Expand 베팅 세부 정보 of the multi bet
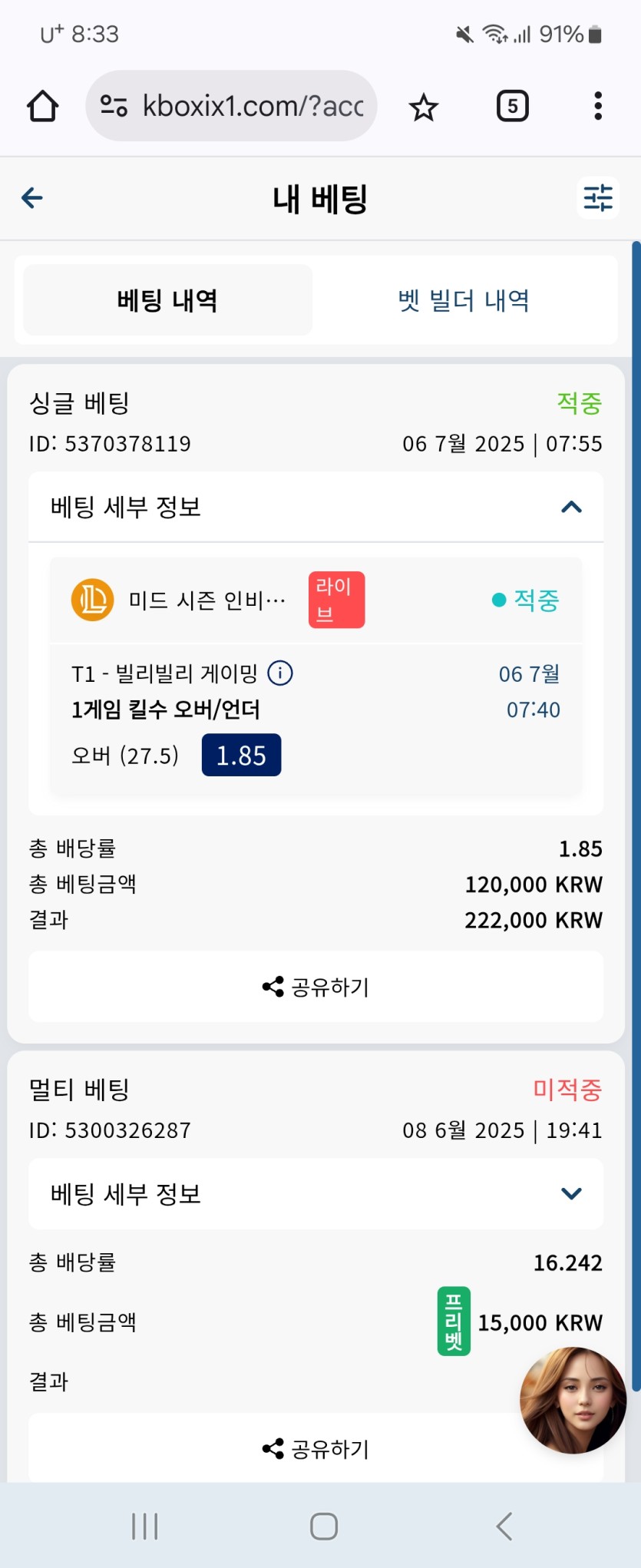641x1568 pixels. 316,1194
